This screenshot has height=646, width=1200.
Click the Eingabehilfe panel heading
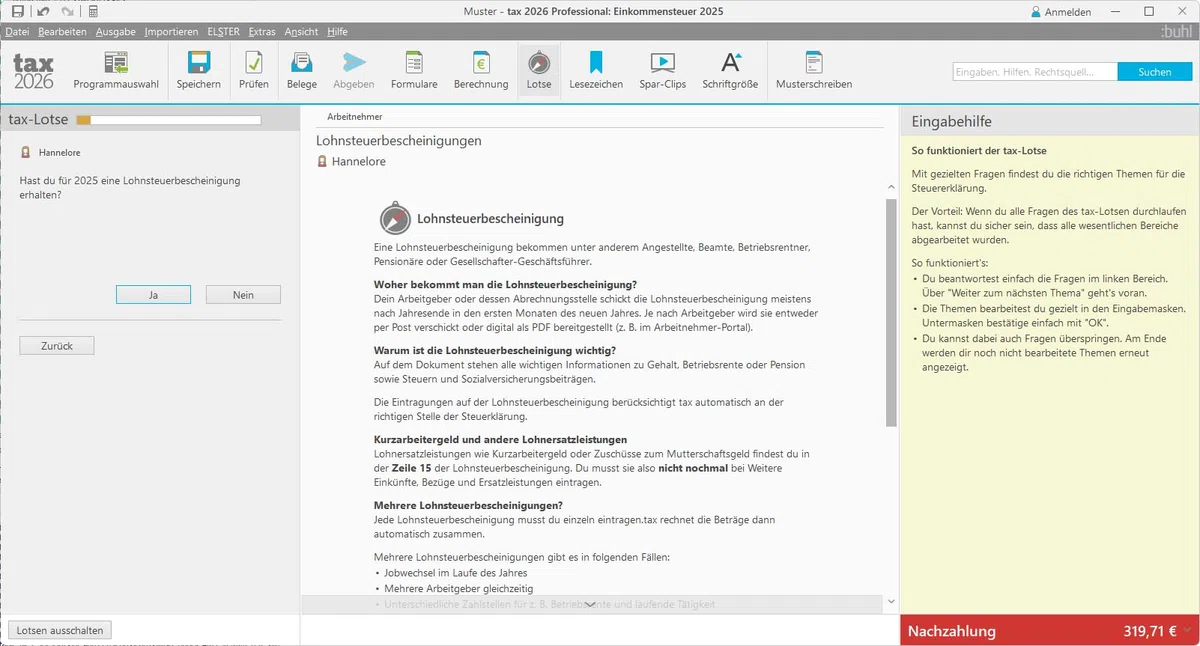(x=952, y=122)
